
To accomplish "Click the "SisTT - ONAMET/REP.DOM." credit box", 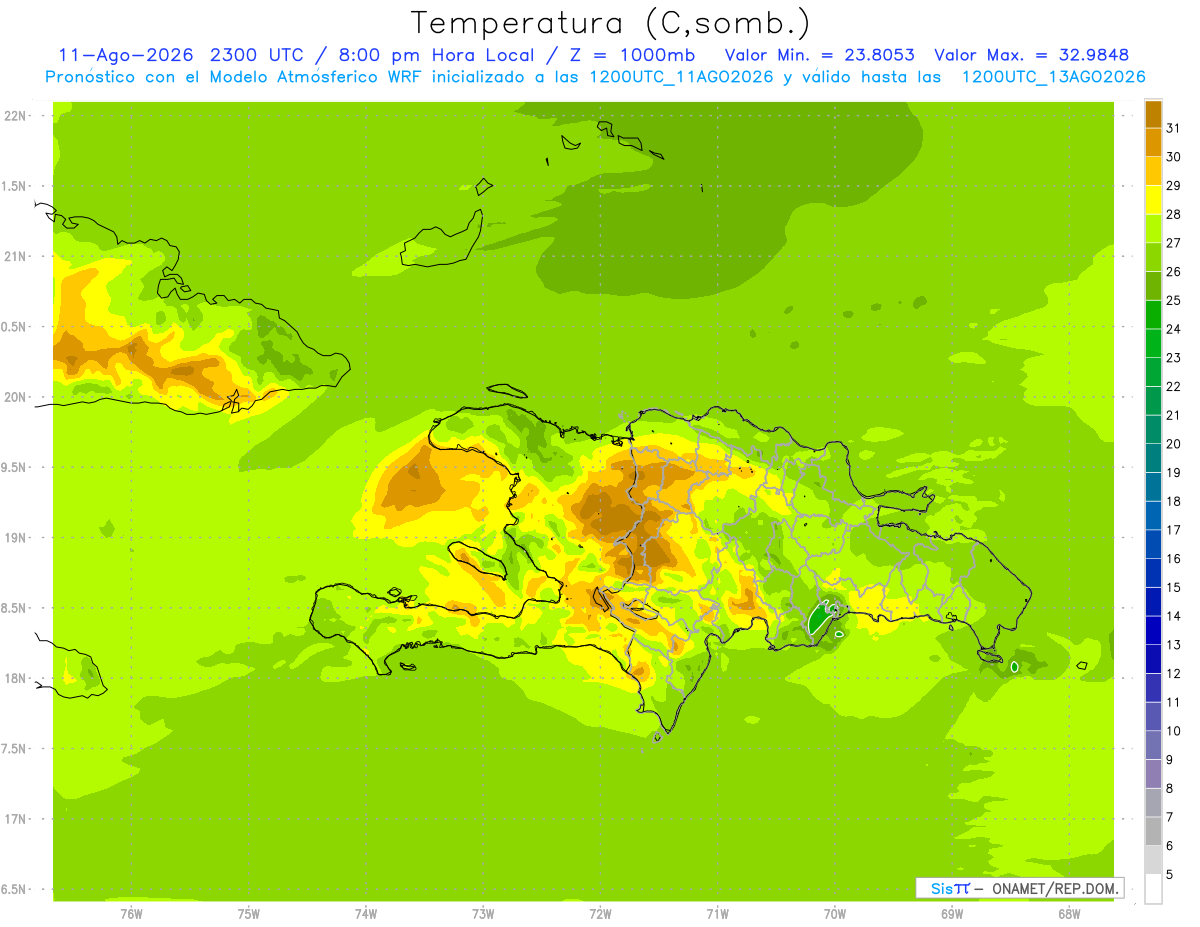I will (x=1019, y=888).
